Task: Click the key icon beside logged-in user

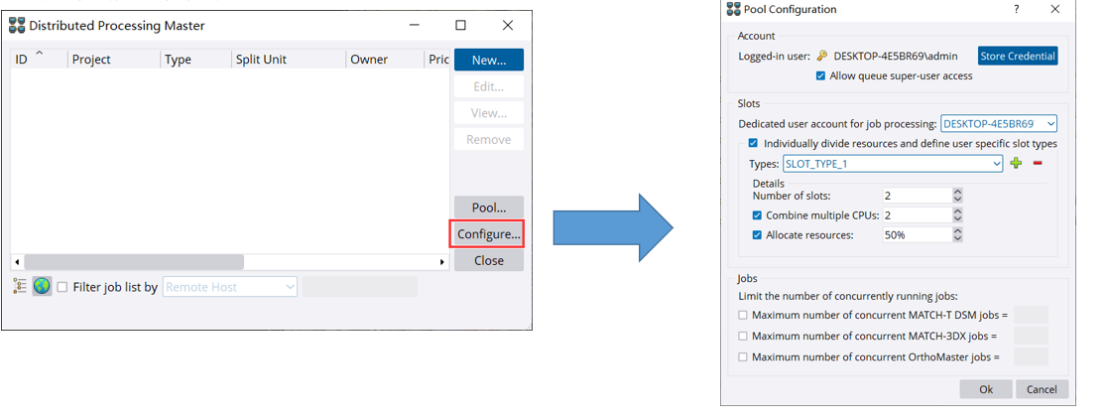Action: (x=822, y=57)
